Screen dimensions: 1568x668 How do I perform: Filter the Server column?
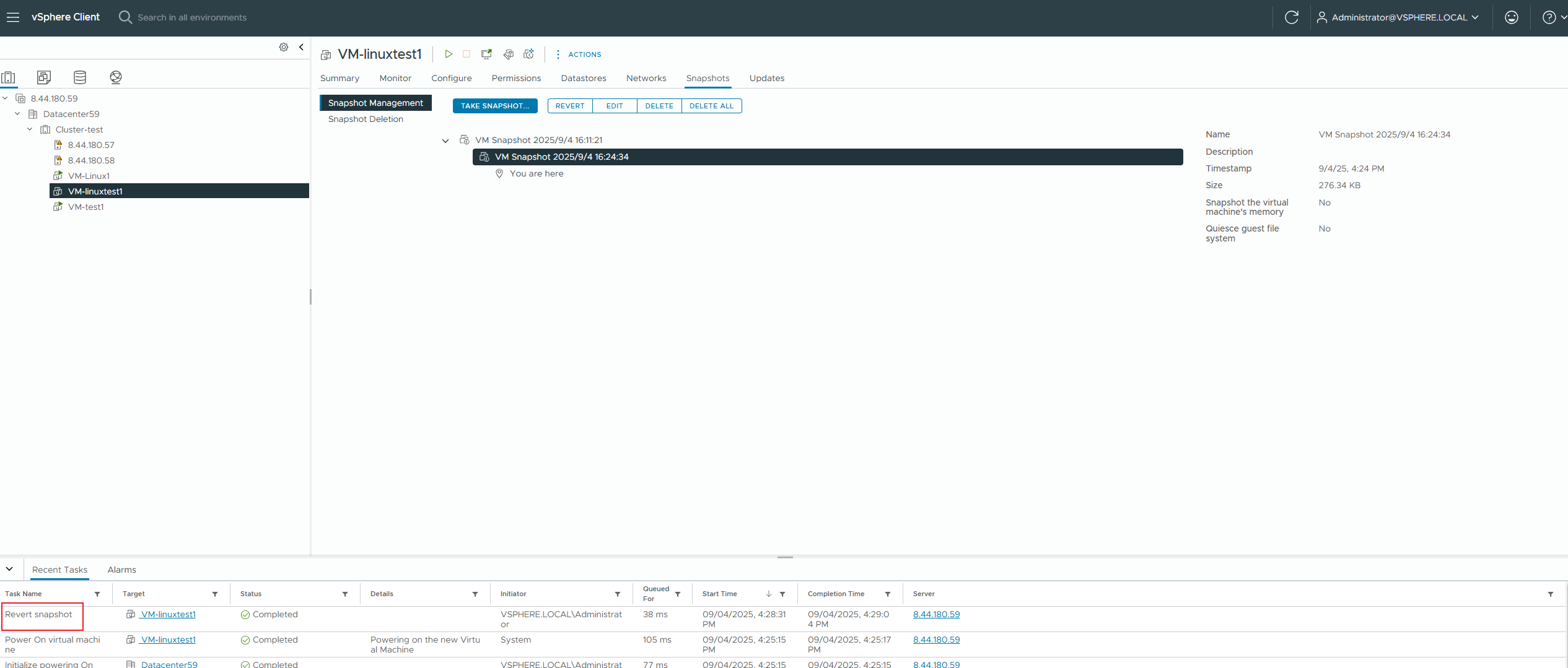[1551, 594]
